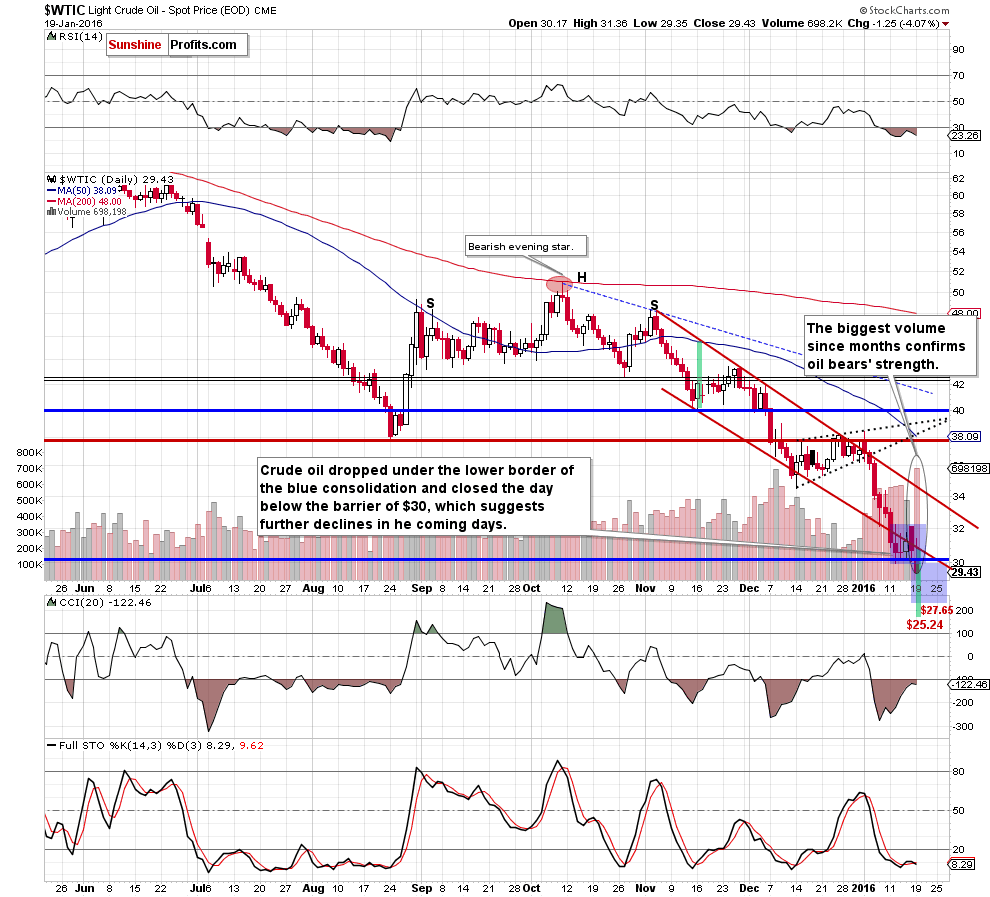Click the Sunshine Profits.com logo
The image size is (990, 897).
coord(177,45)
